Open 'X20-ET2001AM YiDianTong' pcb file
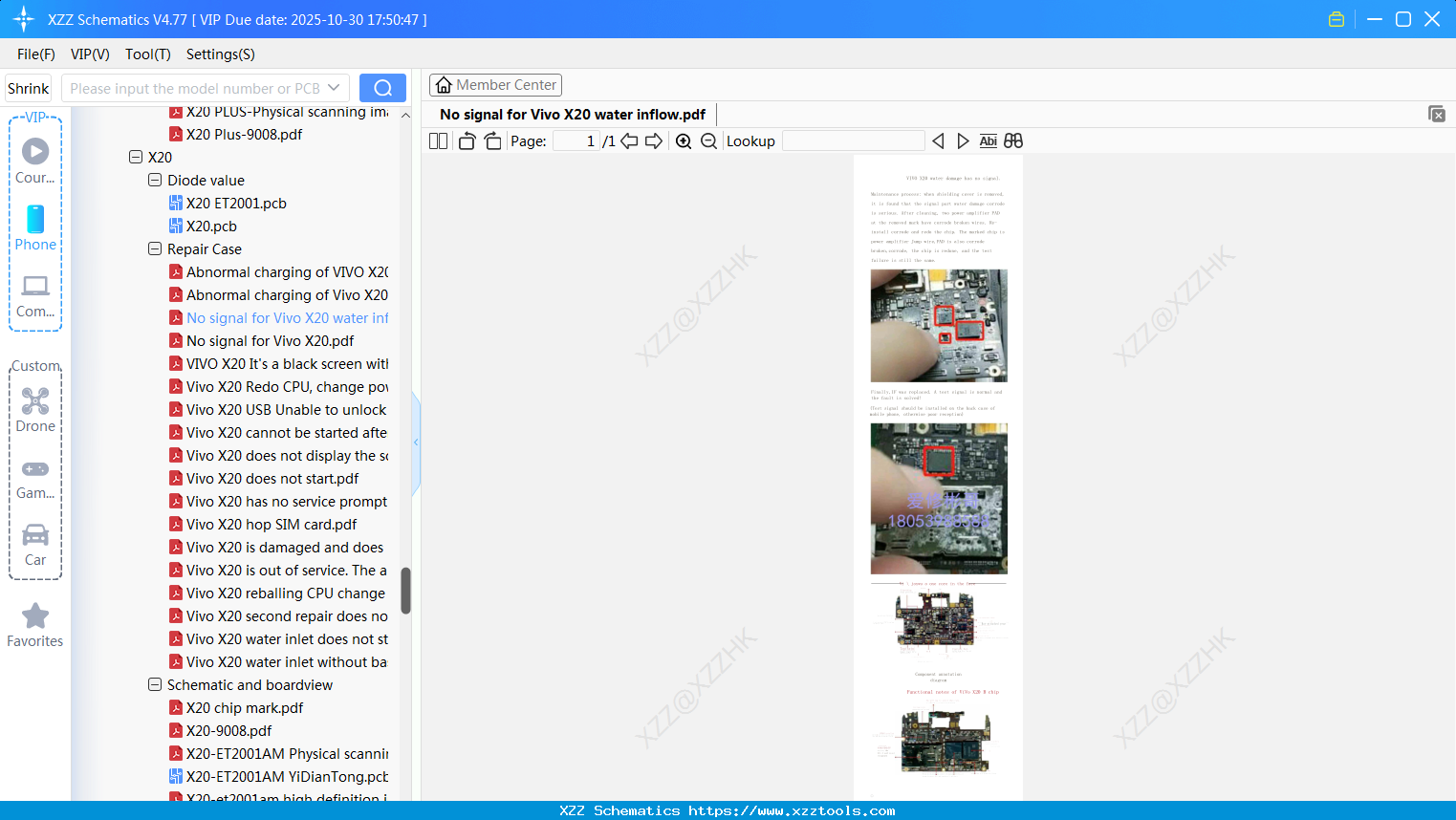Viewport: 1456px width, 820px height. point(287,776)
